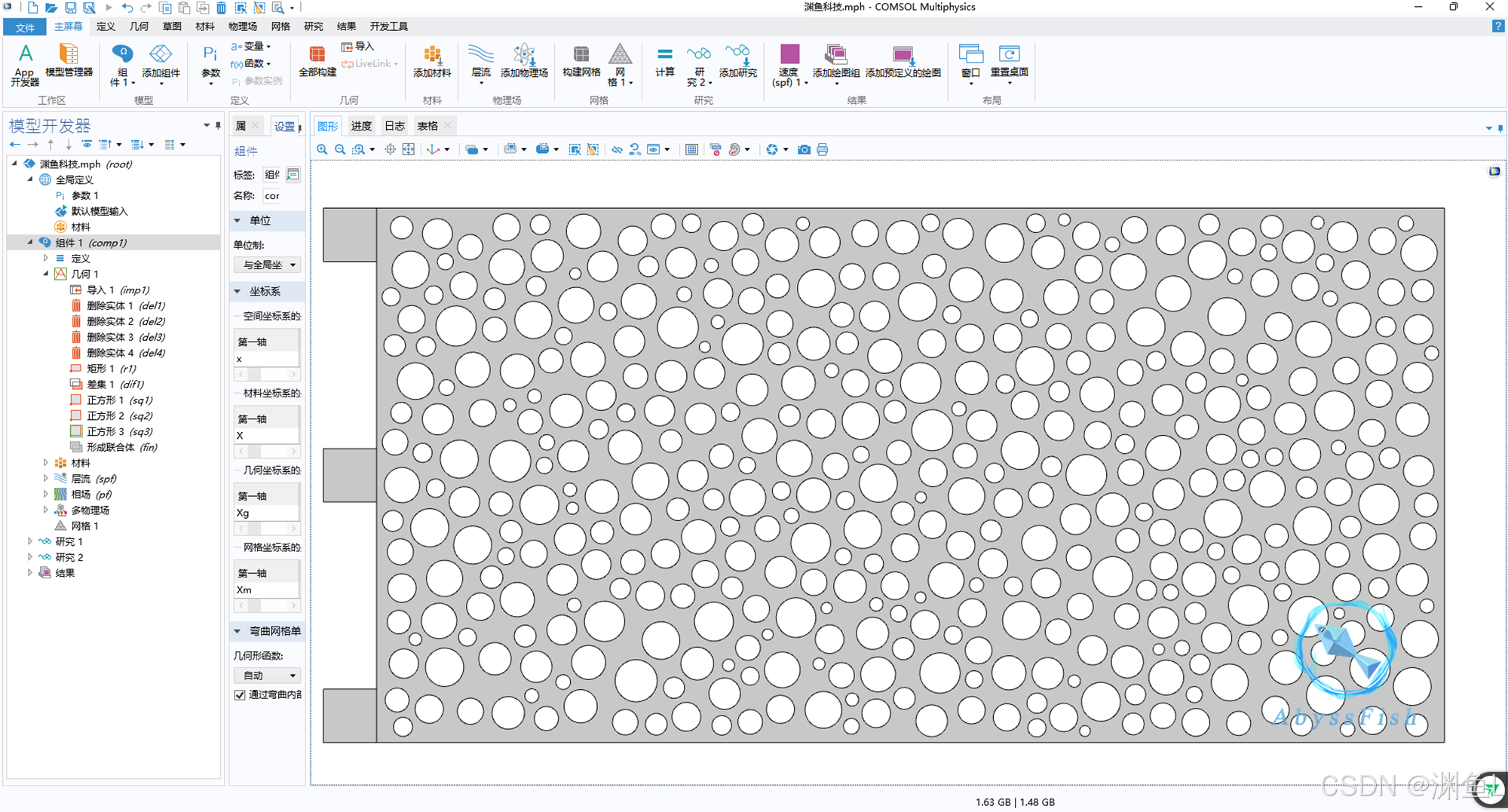The height and width of the screenshot is (812, 1508).
Task: Collapse the 单位 settings section
Action: [x=238, y=220]
